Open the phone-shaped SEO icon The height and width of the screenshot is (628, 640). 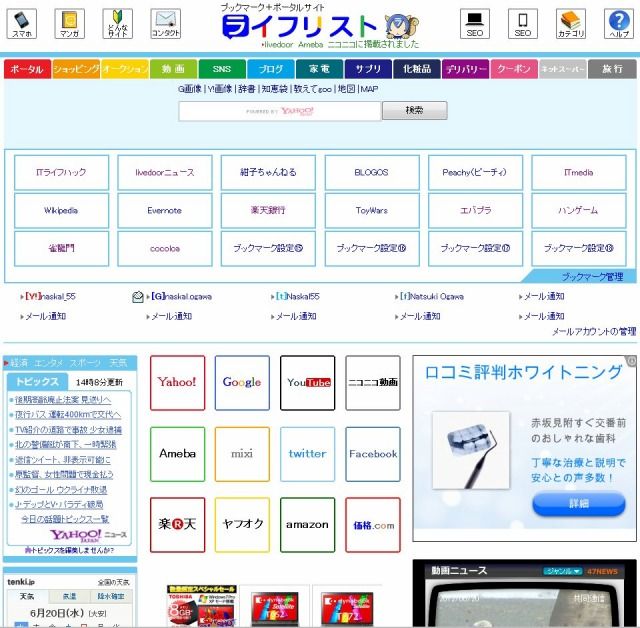522,24
